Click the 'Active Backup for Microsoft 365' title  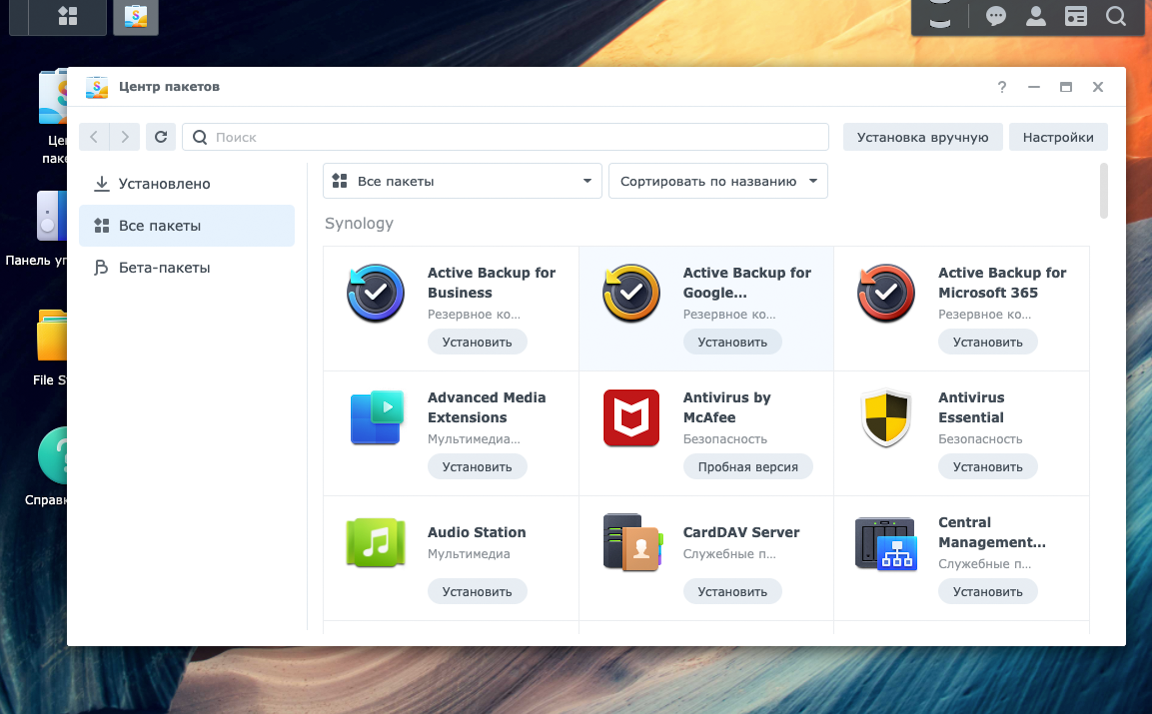[x=1002, y=283]
